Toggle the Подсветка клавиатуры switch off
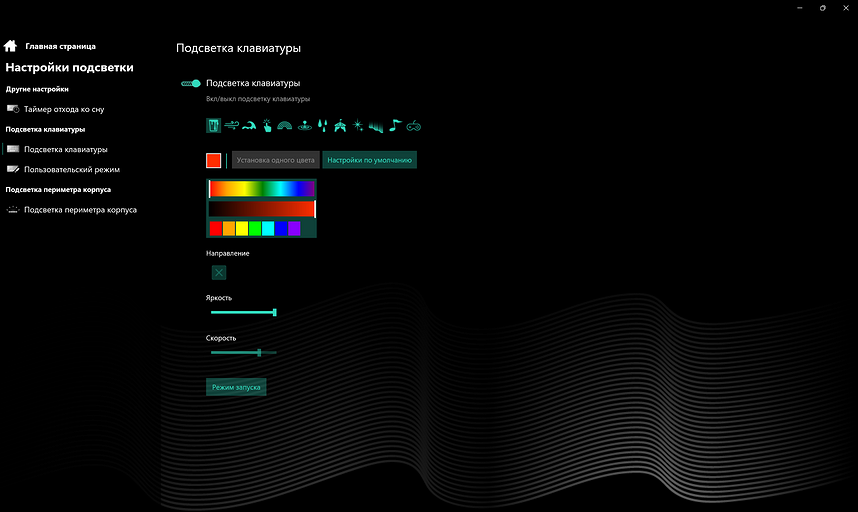The height and width of the screenshot is (512, 858). 191,84
